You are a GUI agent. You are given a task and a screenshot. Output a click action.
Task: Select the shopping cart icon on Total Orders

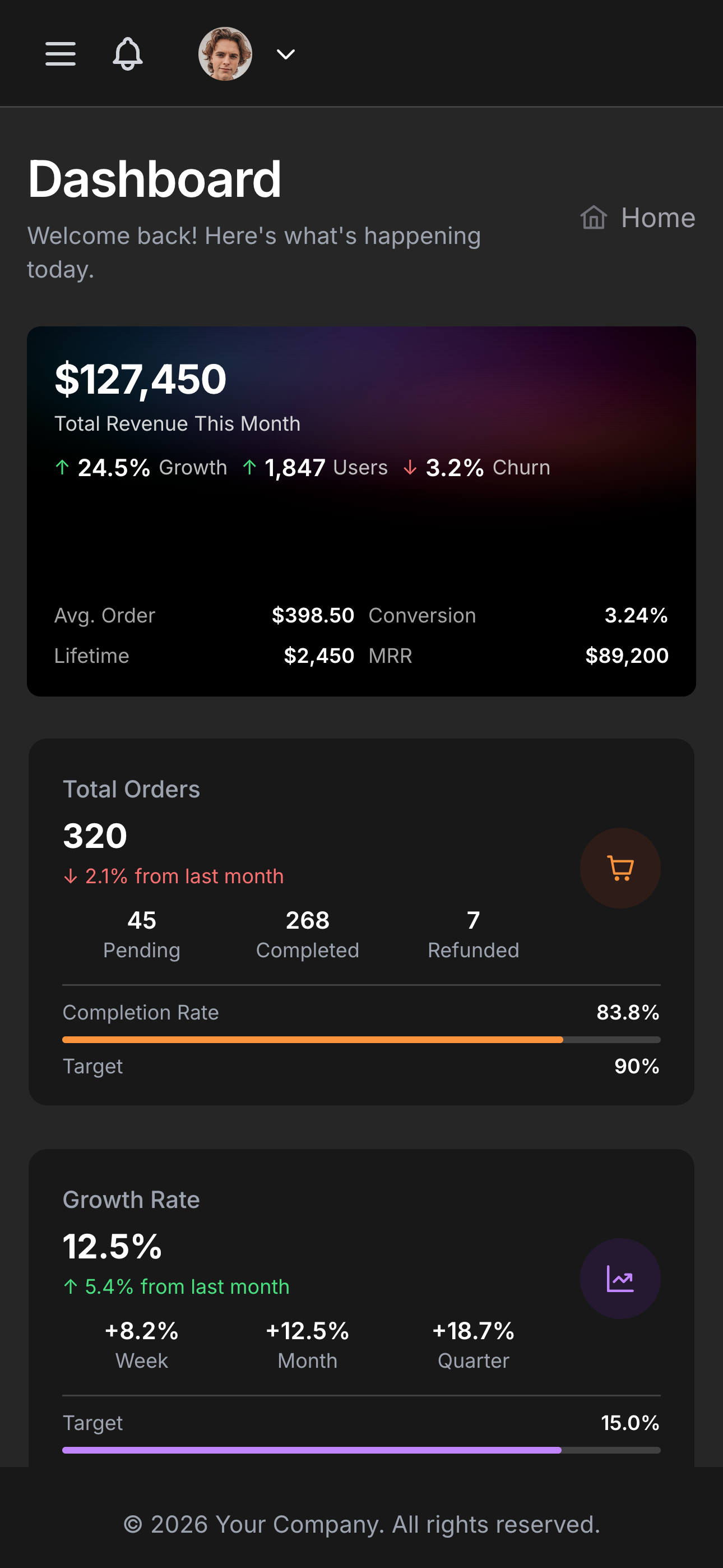coord(619,869)
